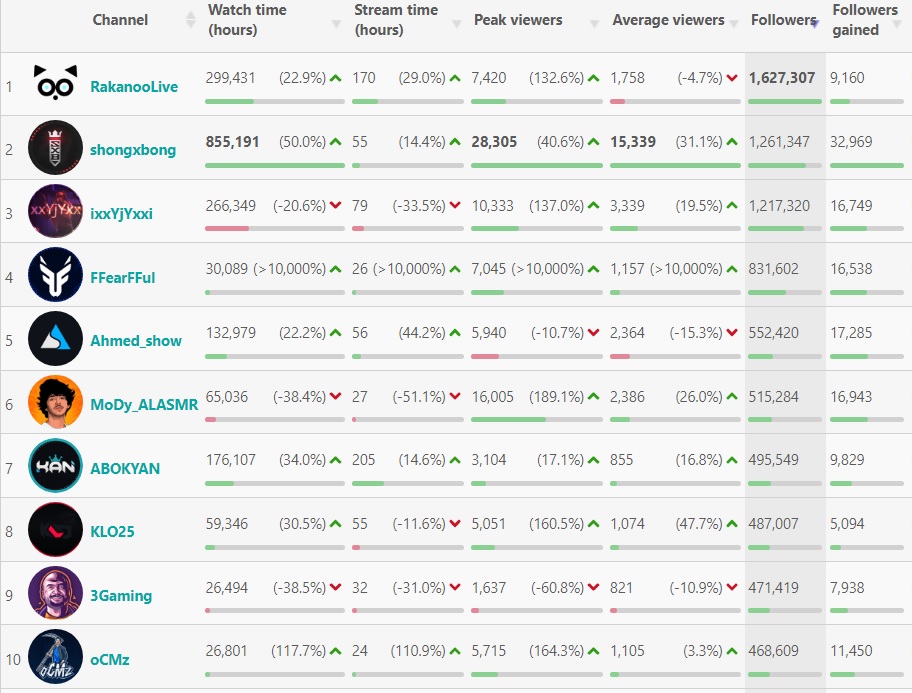Select ixxYjYxxi channel avatar image
The image size is (912, 693).
pos(55,212)
